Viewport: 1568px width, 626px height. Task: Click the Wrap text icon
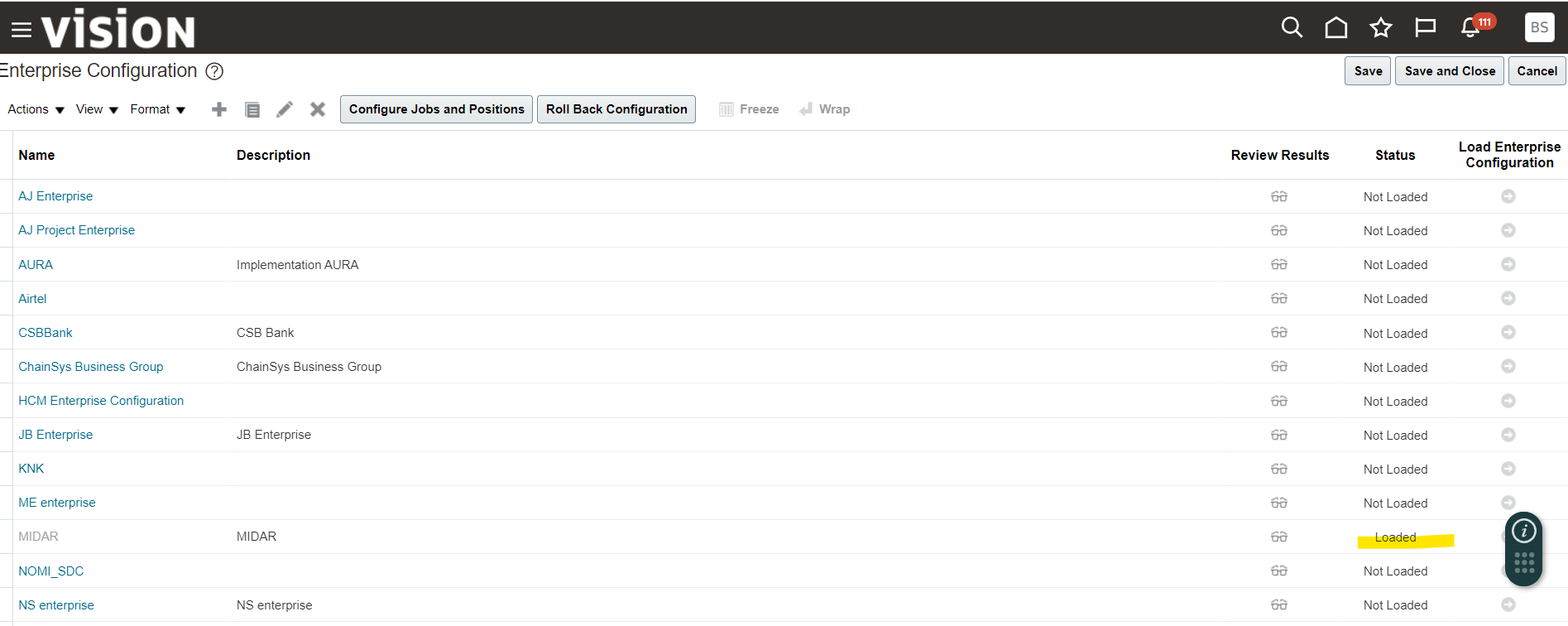point(806,109)
